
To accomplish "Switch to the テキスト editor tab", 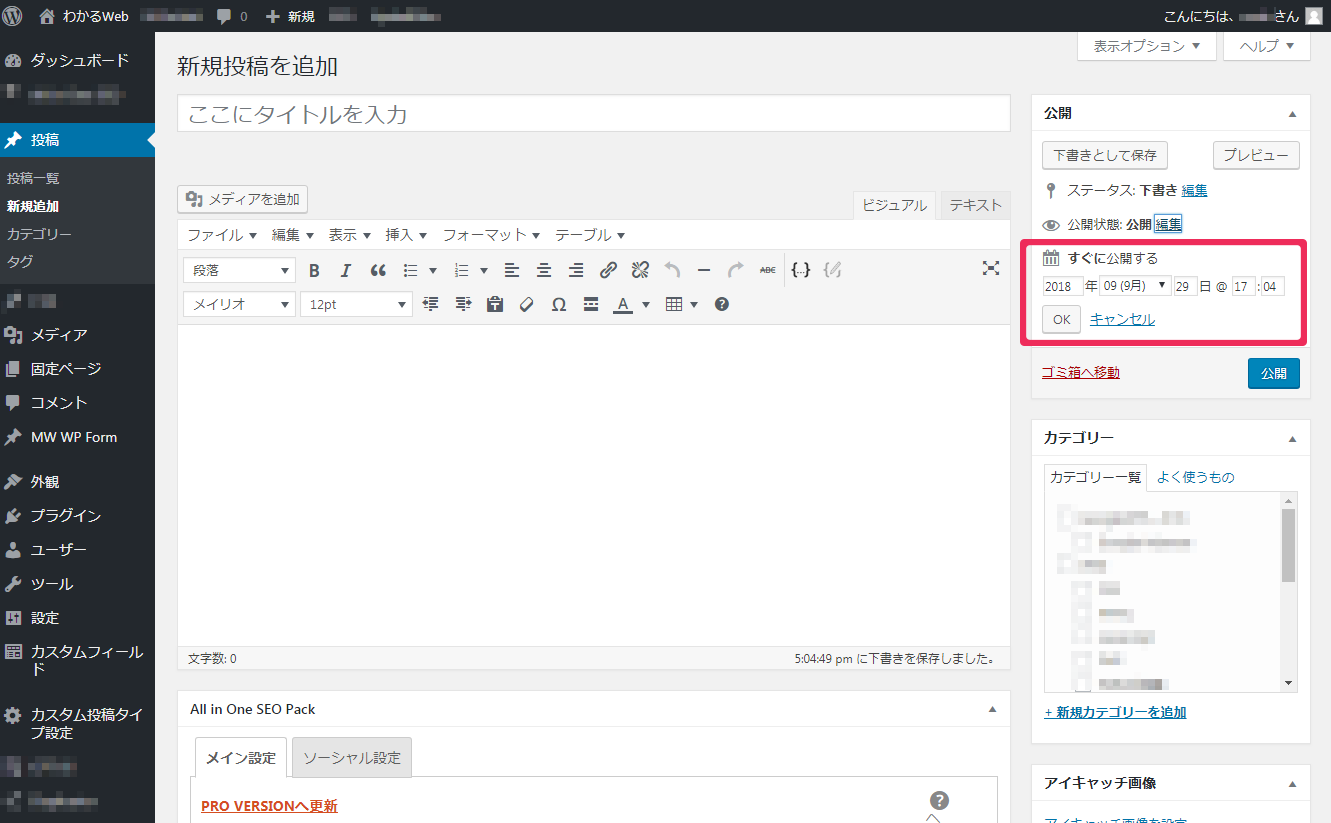I will (975, 205).
